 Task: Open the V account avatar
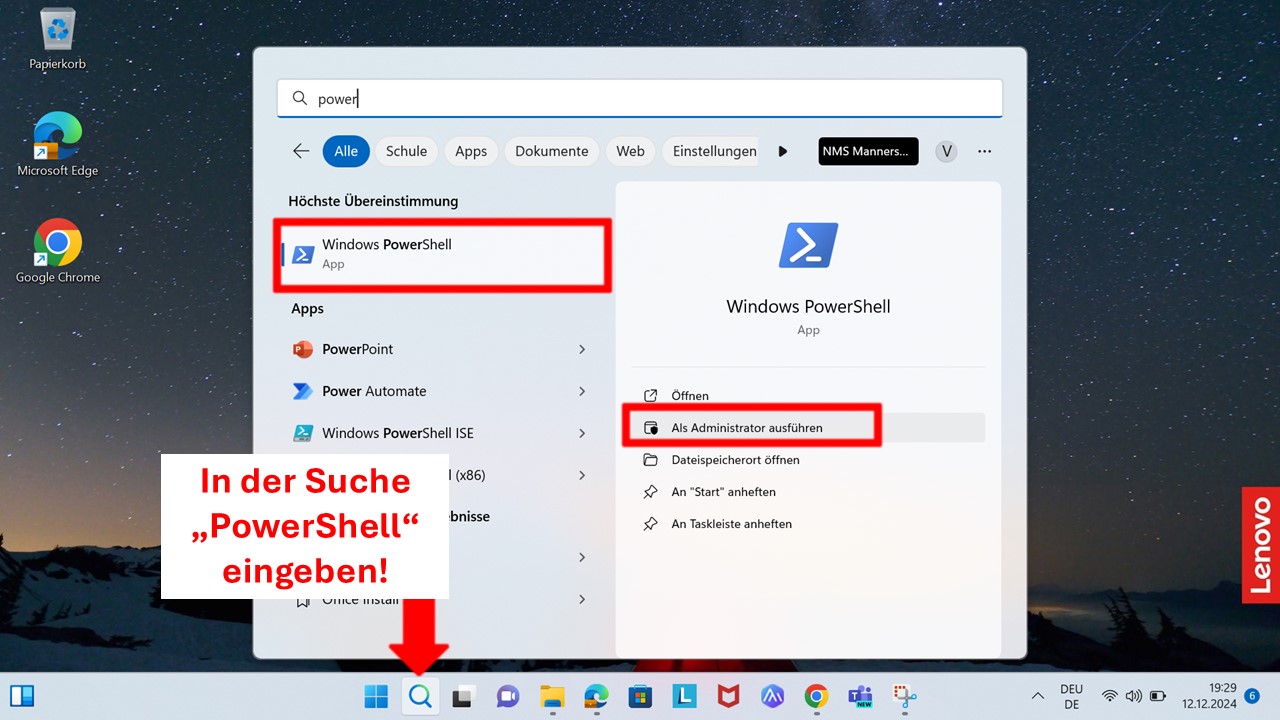tap(946, 151)
